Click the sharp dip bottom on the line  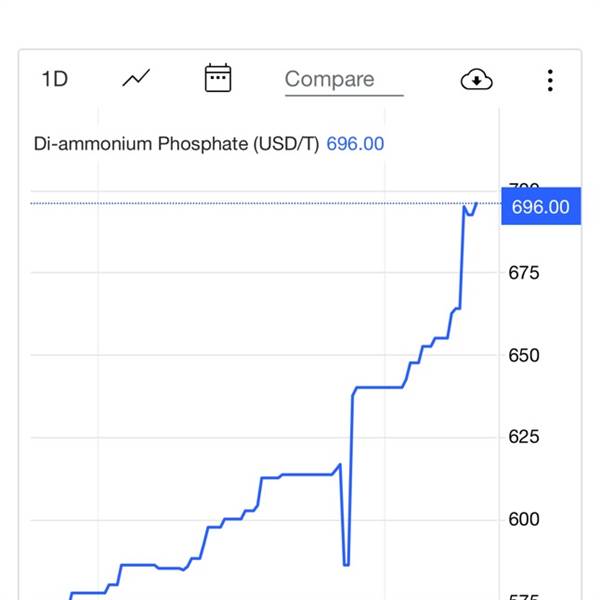[346, 564]
